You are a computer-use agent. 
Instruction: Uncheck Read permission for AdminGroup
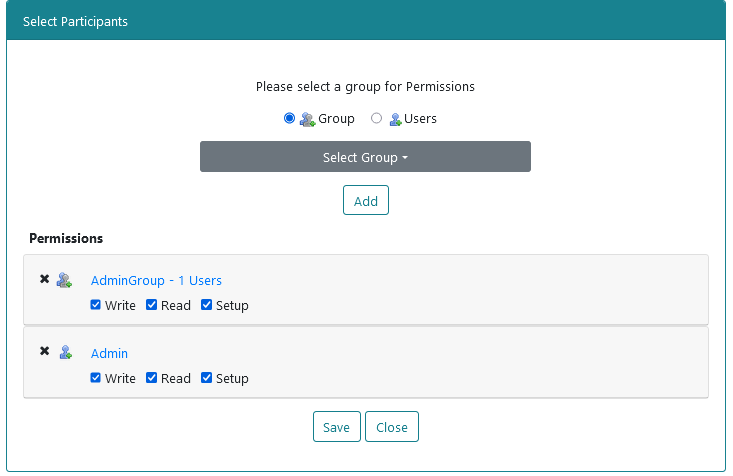[x=151, y=305]
